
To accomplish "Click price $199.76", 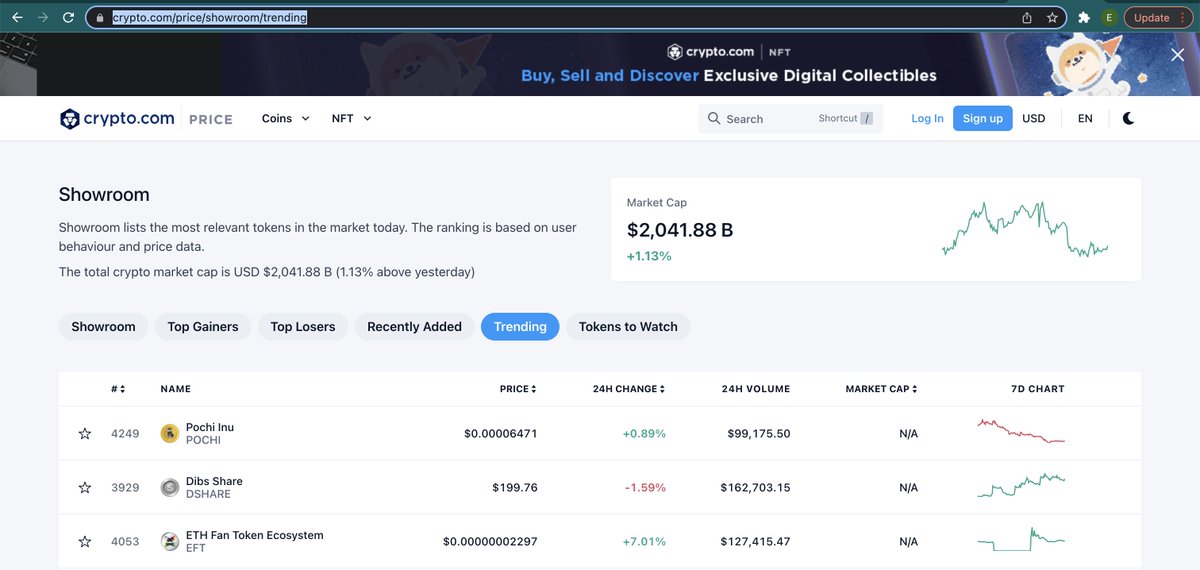I will pyautogui.click(x=515, y=488).
